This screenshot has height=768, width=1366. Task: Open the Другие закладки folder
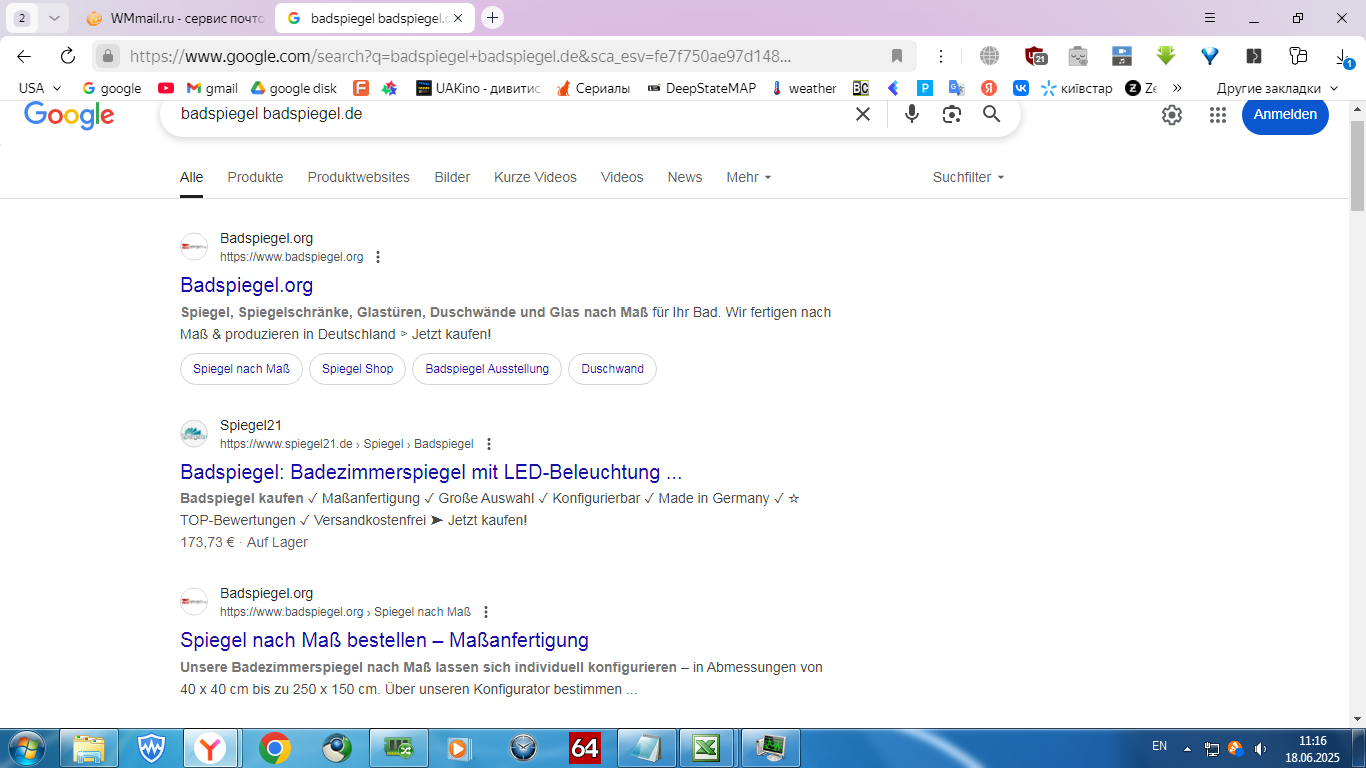(1277, 88)
